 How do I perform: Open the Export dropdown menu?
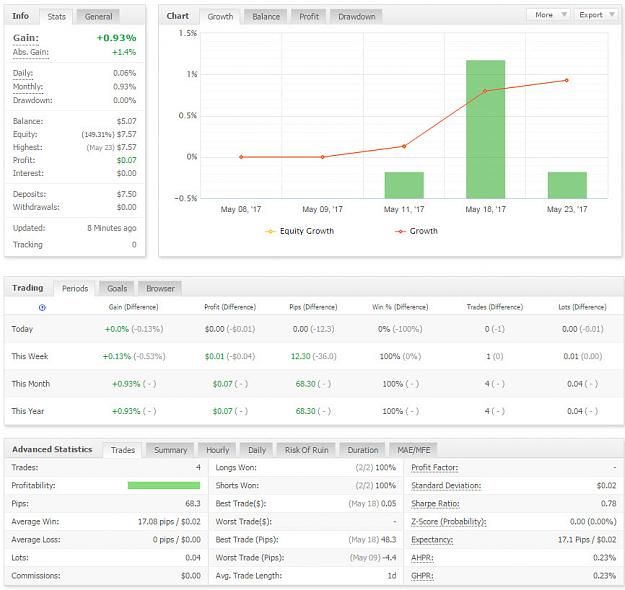596,15
